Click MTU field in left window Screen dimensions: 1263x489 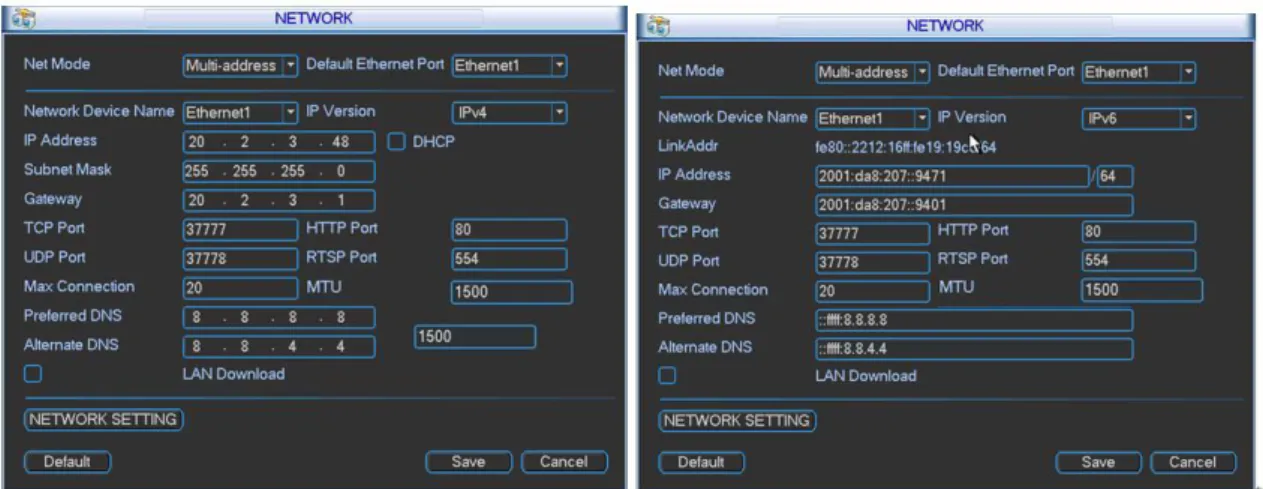pyautogui.click(x=511, y=293)
